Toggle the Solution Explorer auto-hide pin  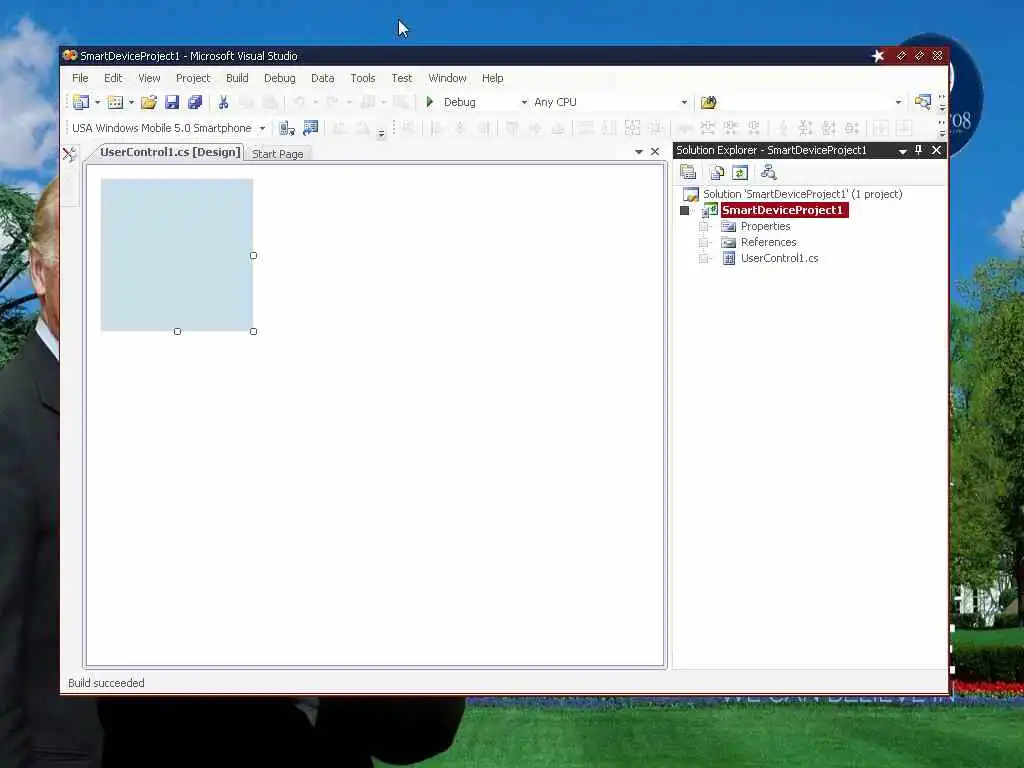click(x=919, y=150)
